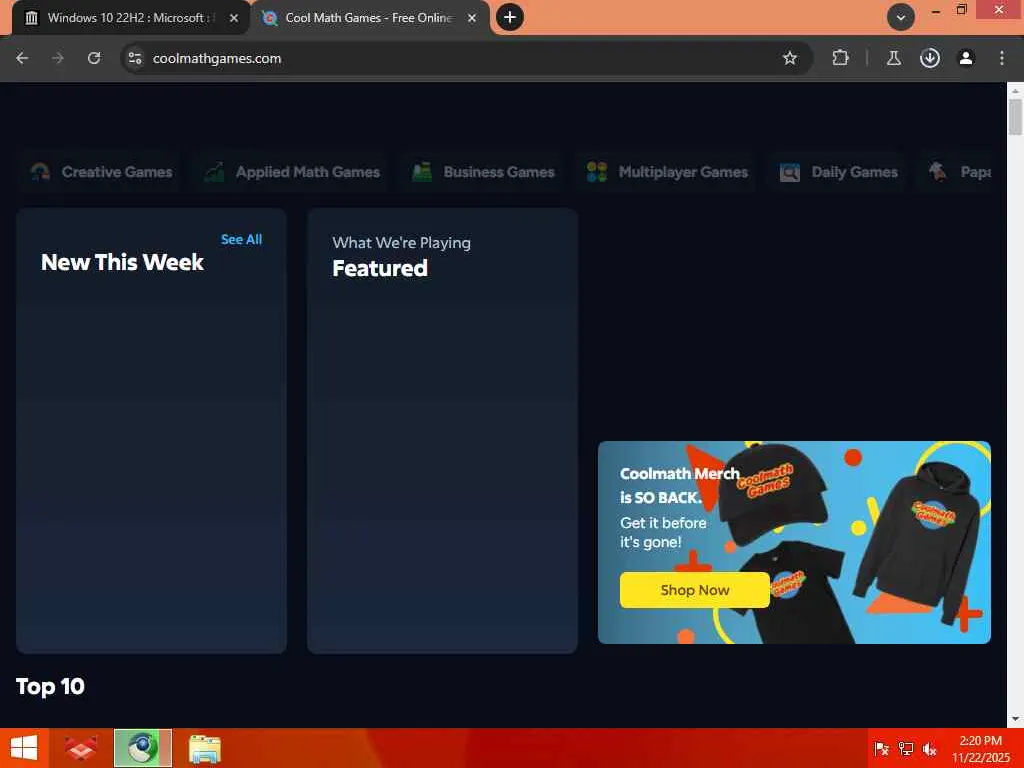Click the browser forward arrow
1024x768 pixels.
click(58, 58)
